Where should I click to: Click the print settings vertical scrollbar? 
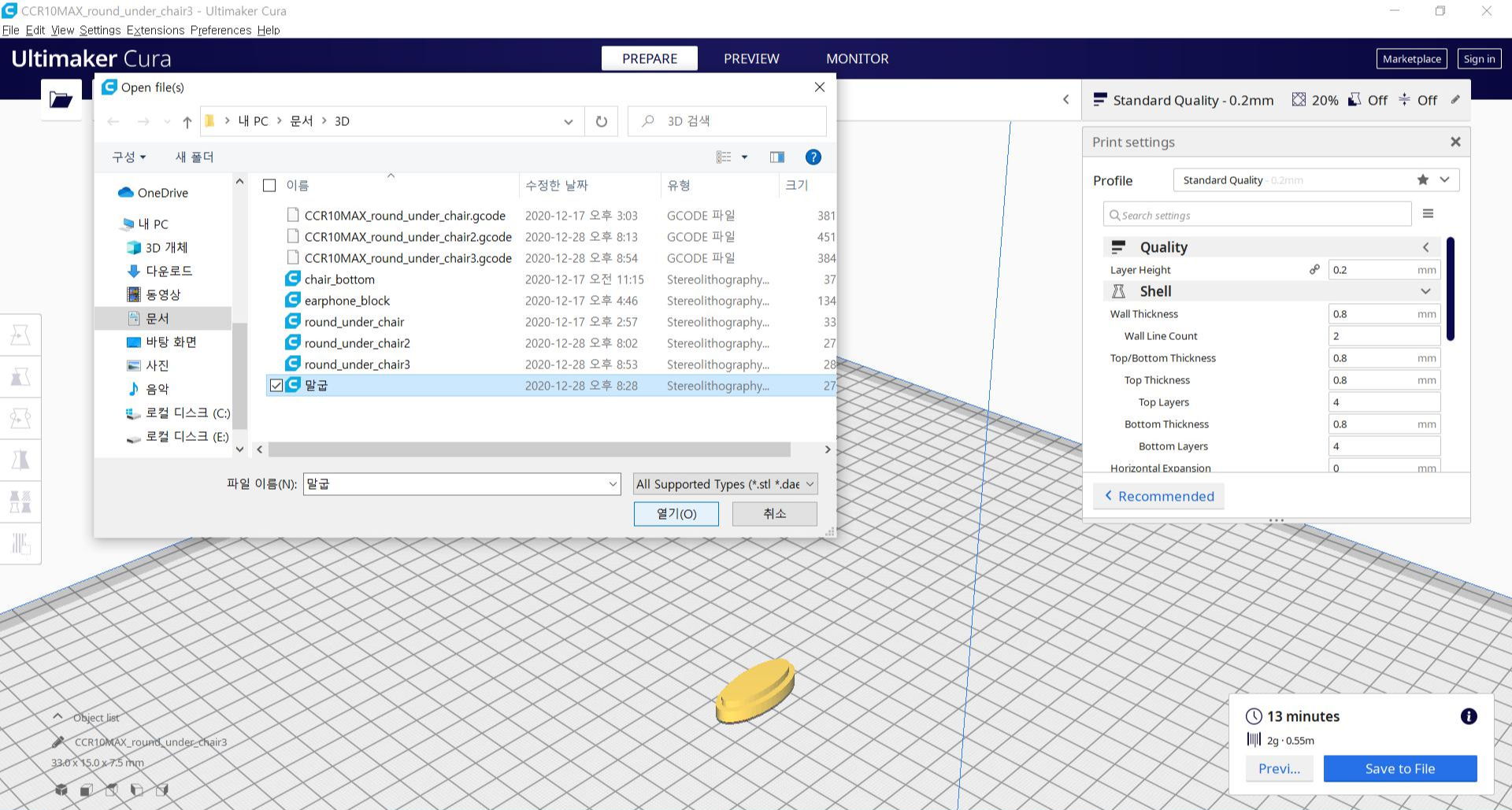click(1451, 289)
